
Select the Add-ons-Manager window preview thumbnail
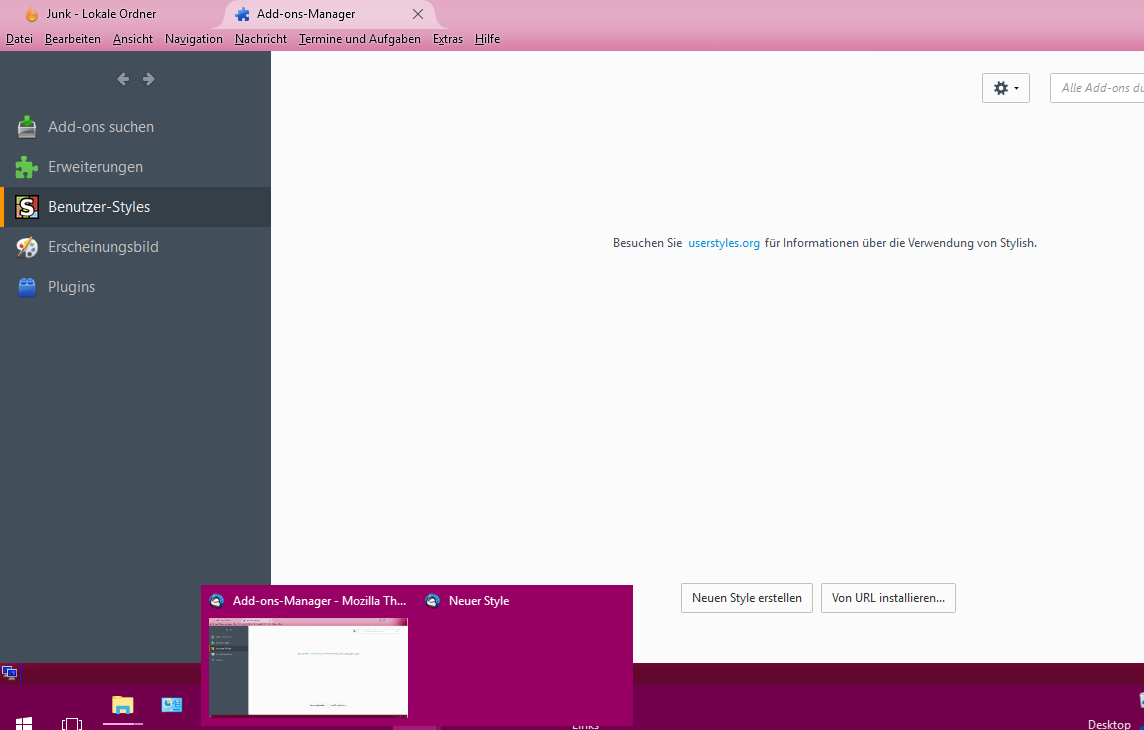point(308,666)
